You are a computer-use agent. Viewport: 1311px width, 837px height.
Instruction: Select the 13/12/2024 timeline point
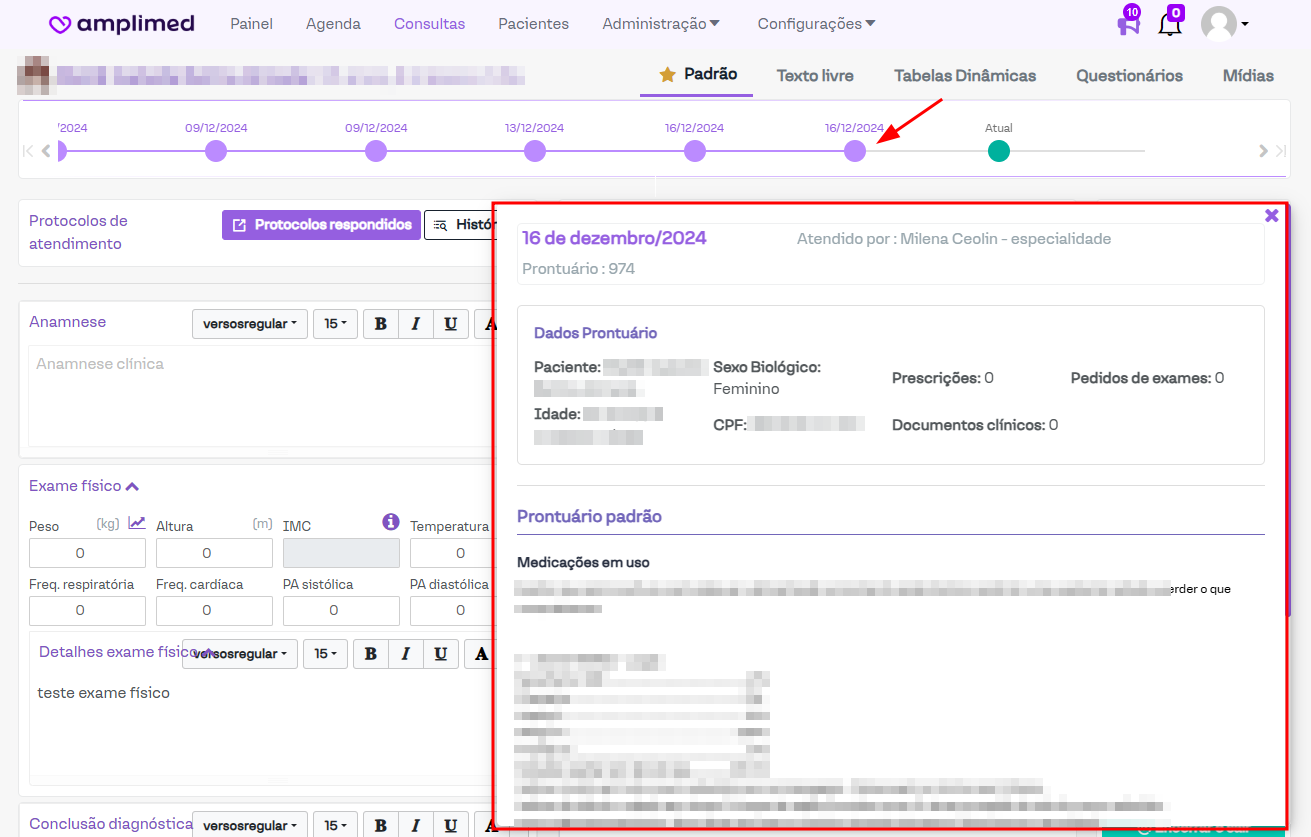535,151
